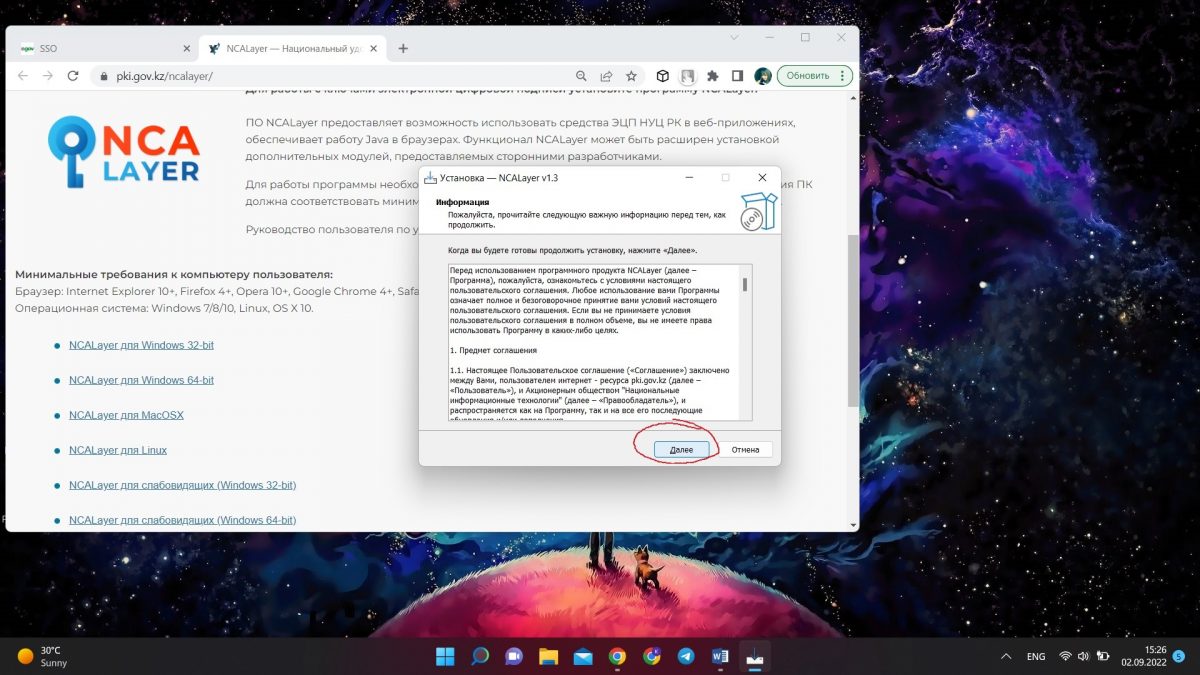Open the Chrome profile avatar
Image resolution: width=1200 pixels, height=675 pixels.
pos(763,76)
